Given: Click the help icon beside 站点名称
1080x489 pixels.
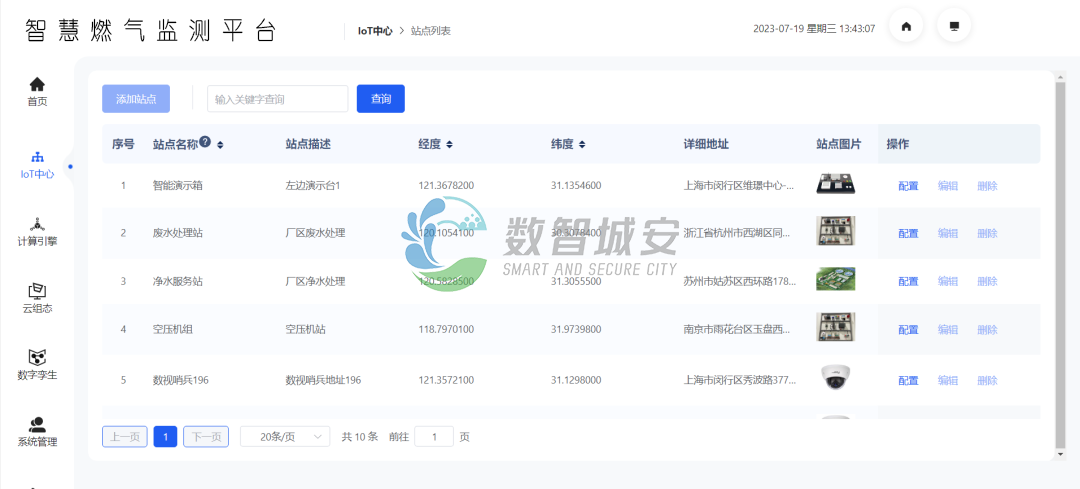Looking at the screenshot, I should (x=205, y=143).
